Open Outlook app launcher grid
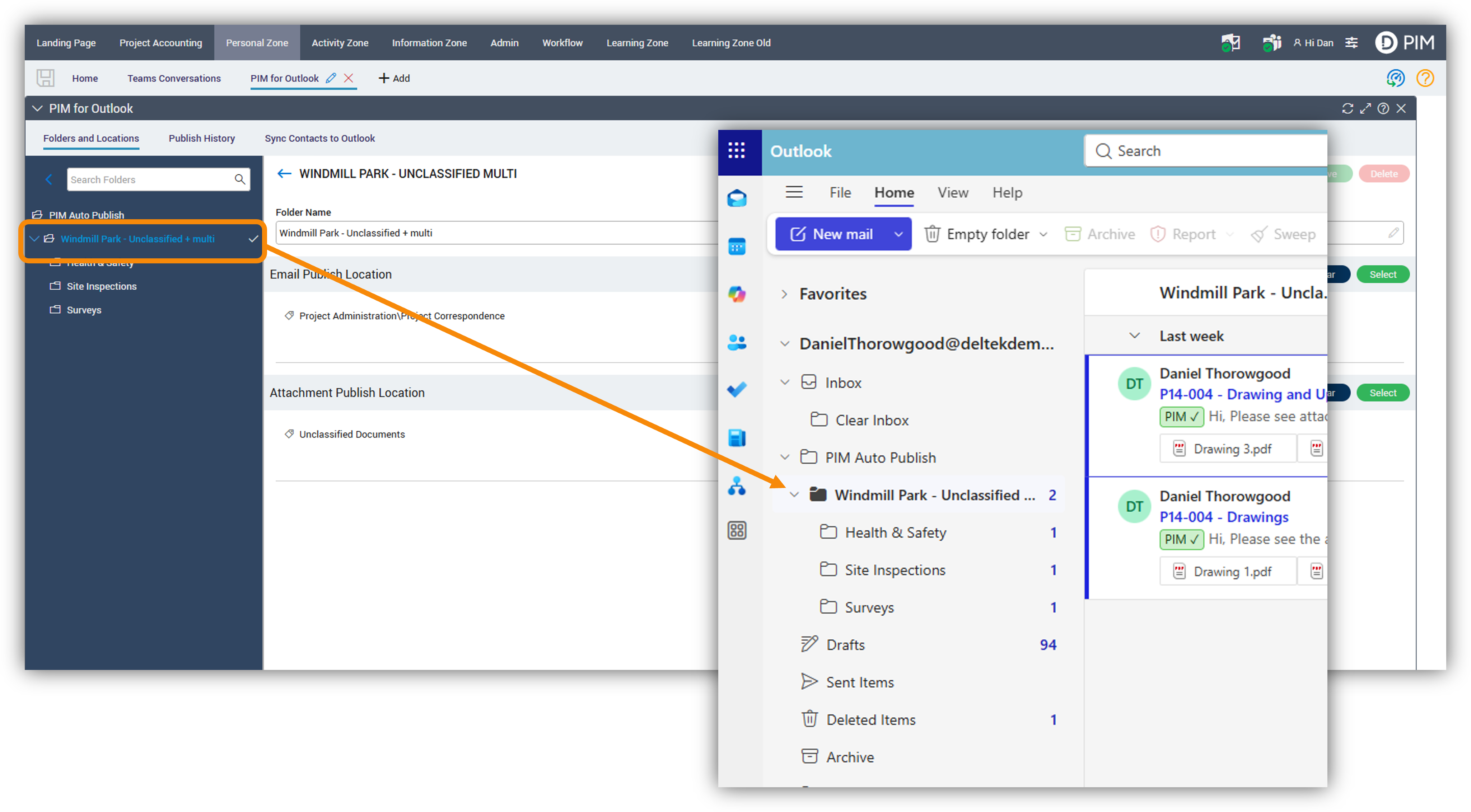Screen dimensions: 1471x812 click(x=737, y=151)
